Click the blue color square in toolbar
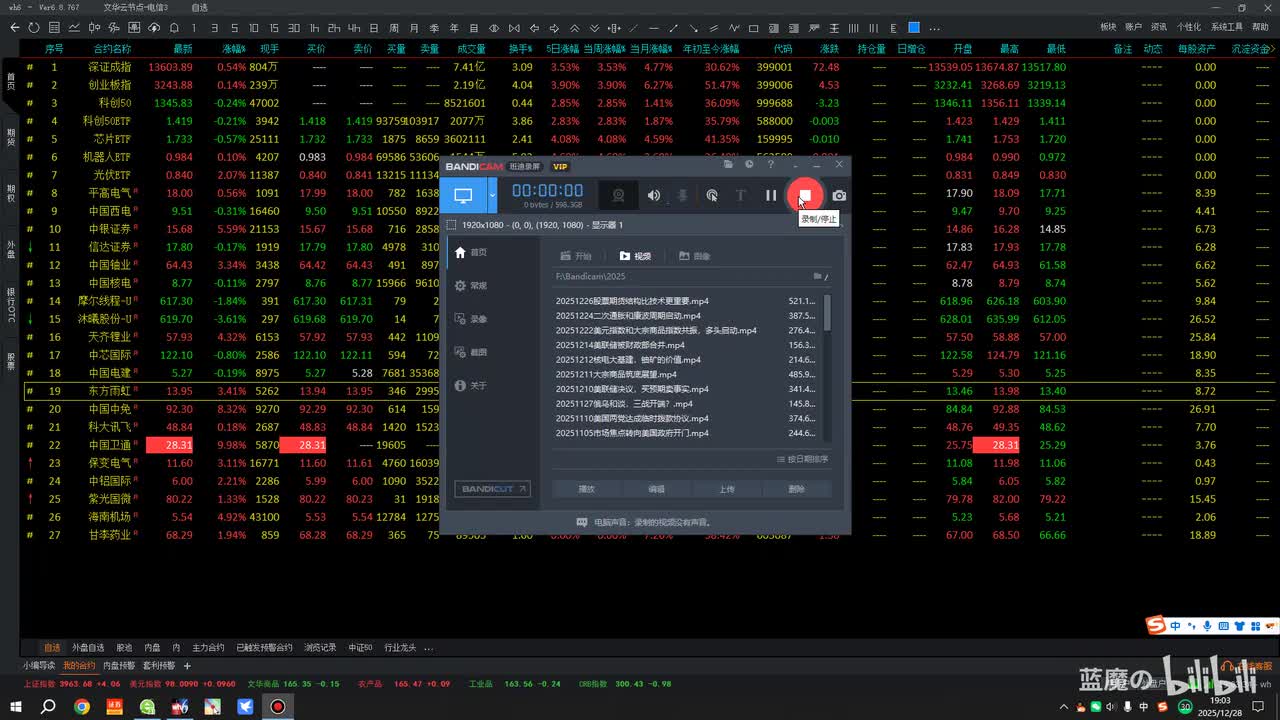Viewport: 1280px width, 720px height. pos(913,27)
